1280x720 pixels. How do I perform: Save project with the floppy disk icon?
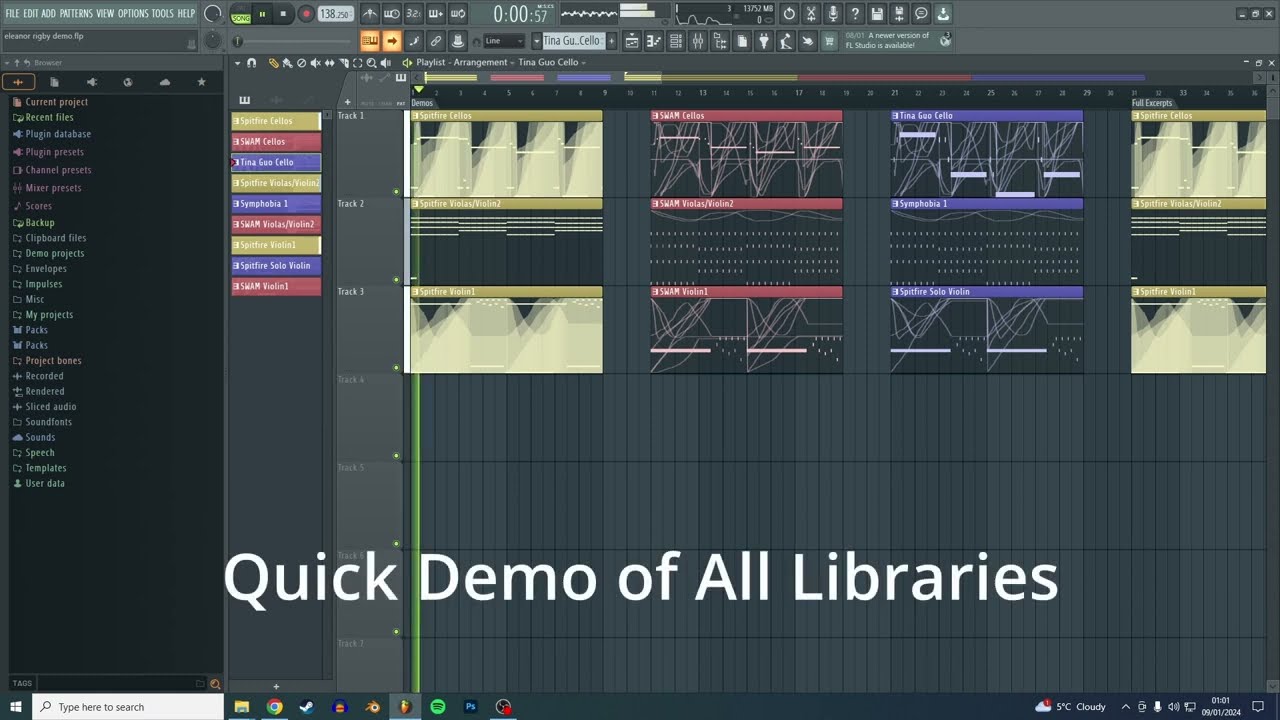877,14
